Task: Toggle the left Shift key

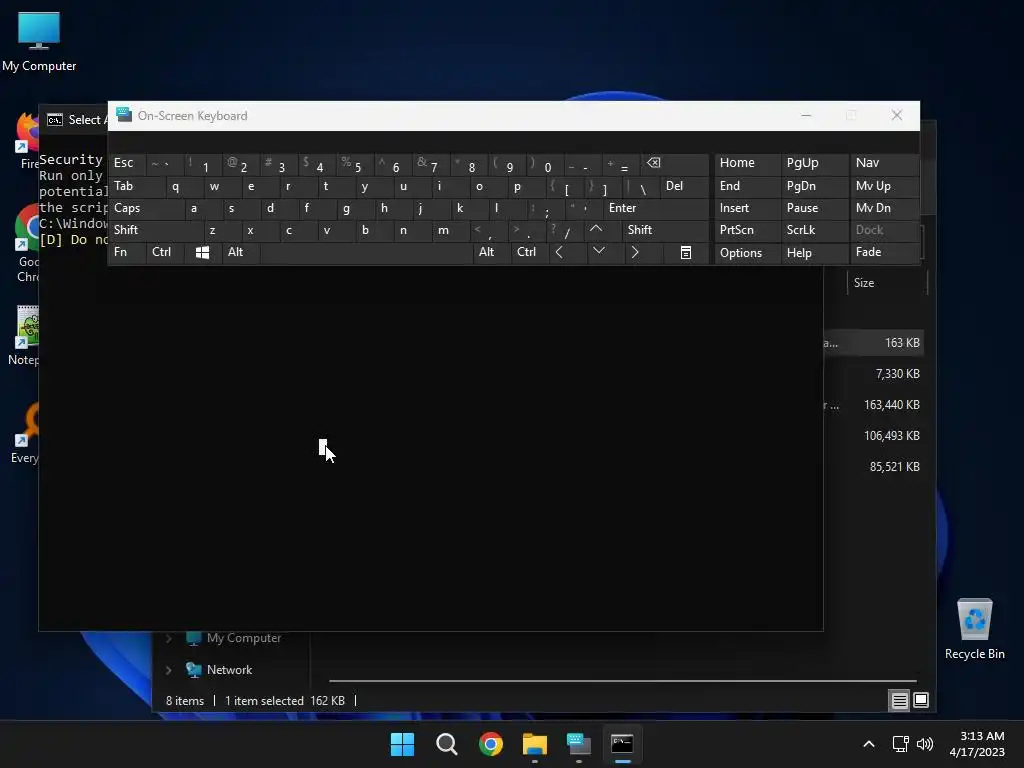Action: [156, 230]
